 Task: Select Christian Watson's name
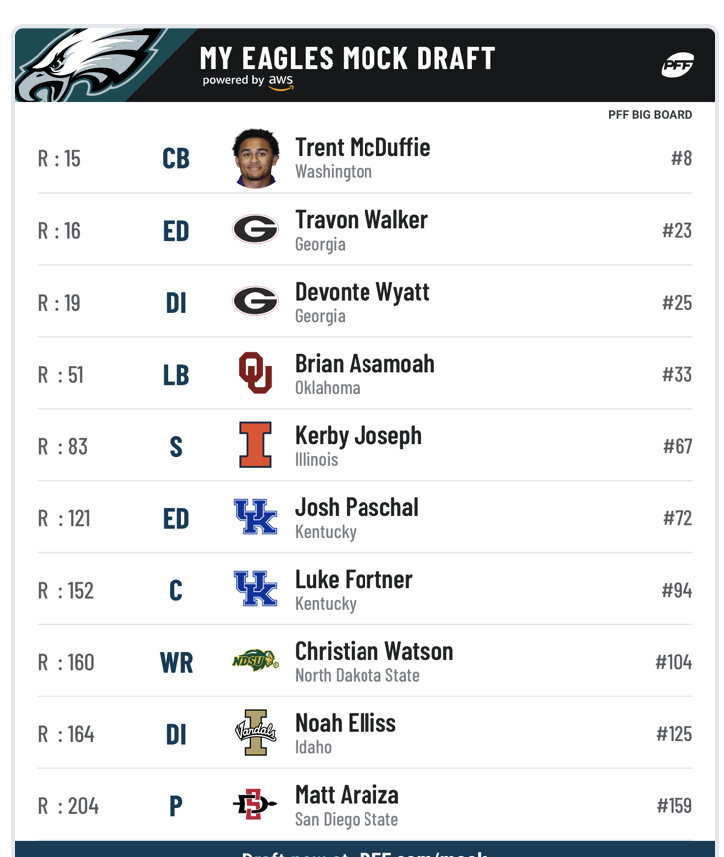[x=374, y=651]
